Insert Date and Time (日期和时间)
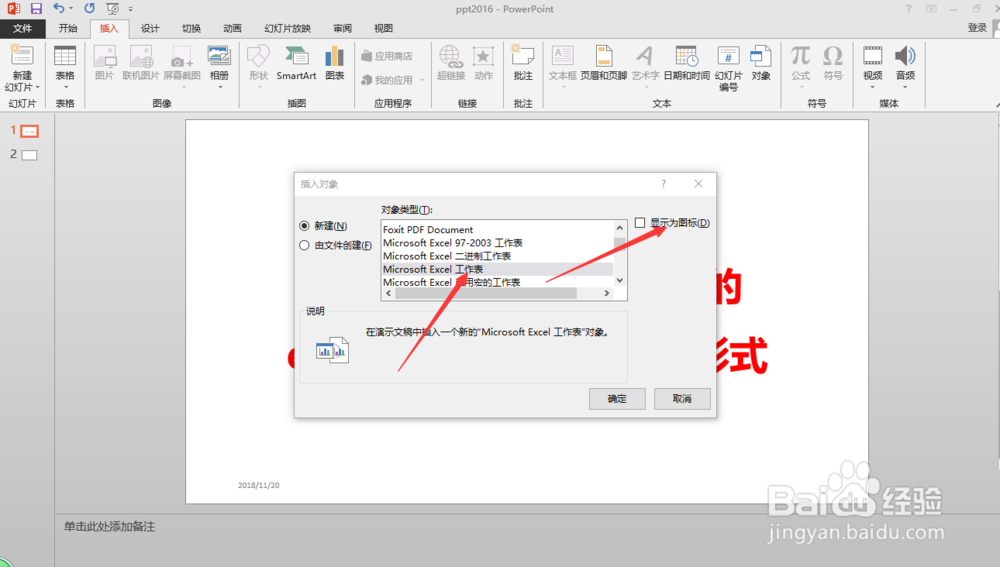 pos(687,63)
